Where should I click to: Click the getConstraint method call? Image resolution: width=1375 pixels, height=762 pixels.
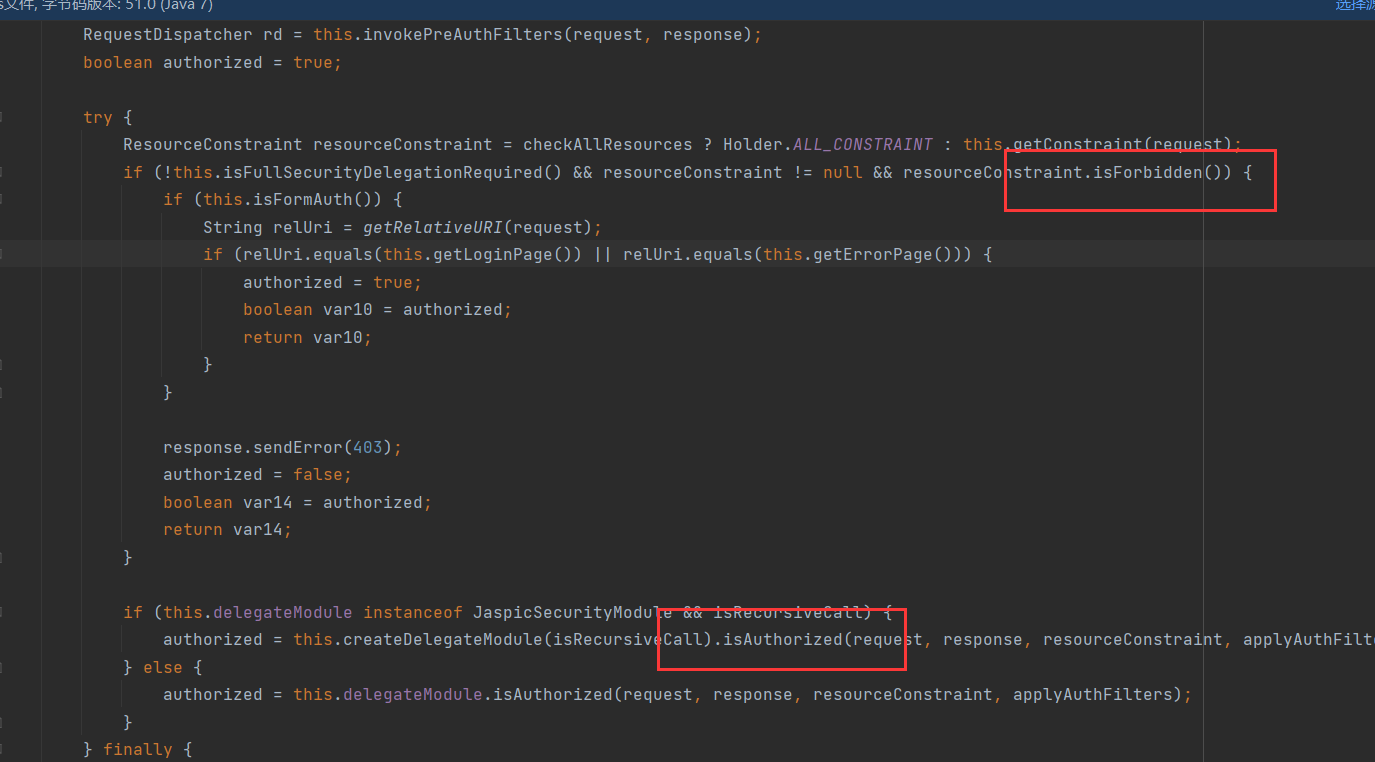point(1077,145)
